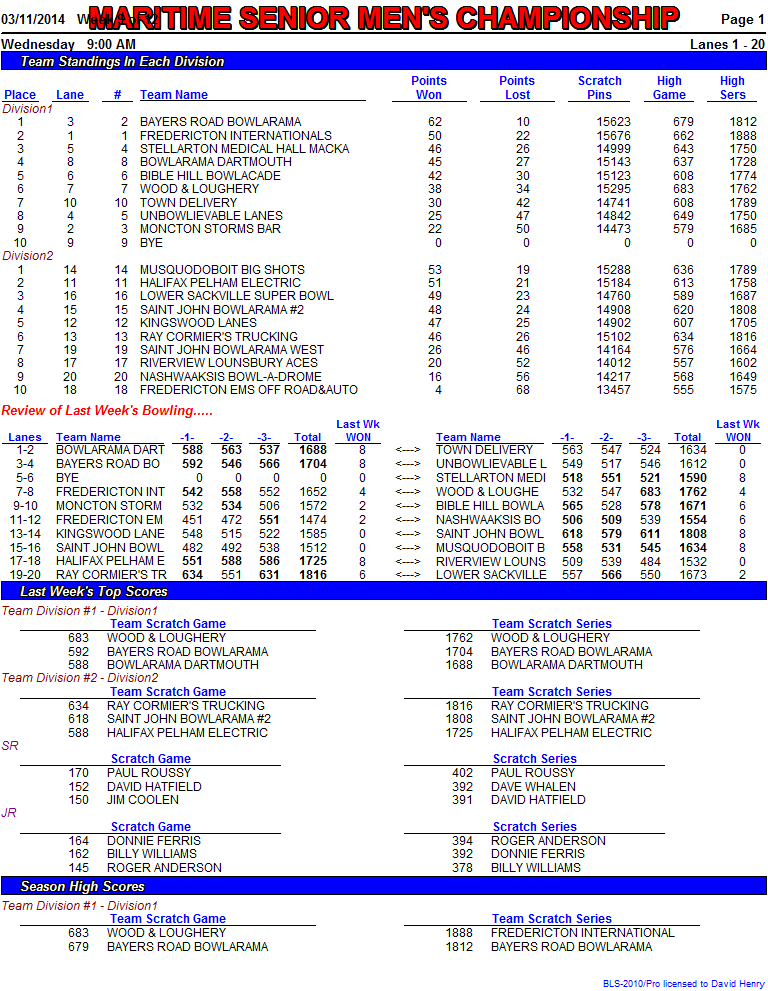Select the Scratch Pins column header
This screenshot has height=991, width=768.
click(599, 88)
